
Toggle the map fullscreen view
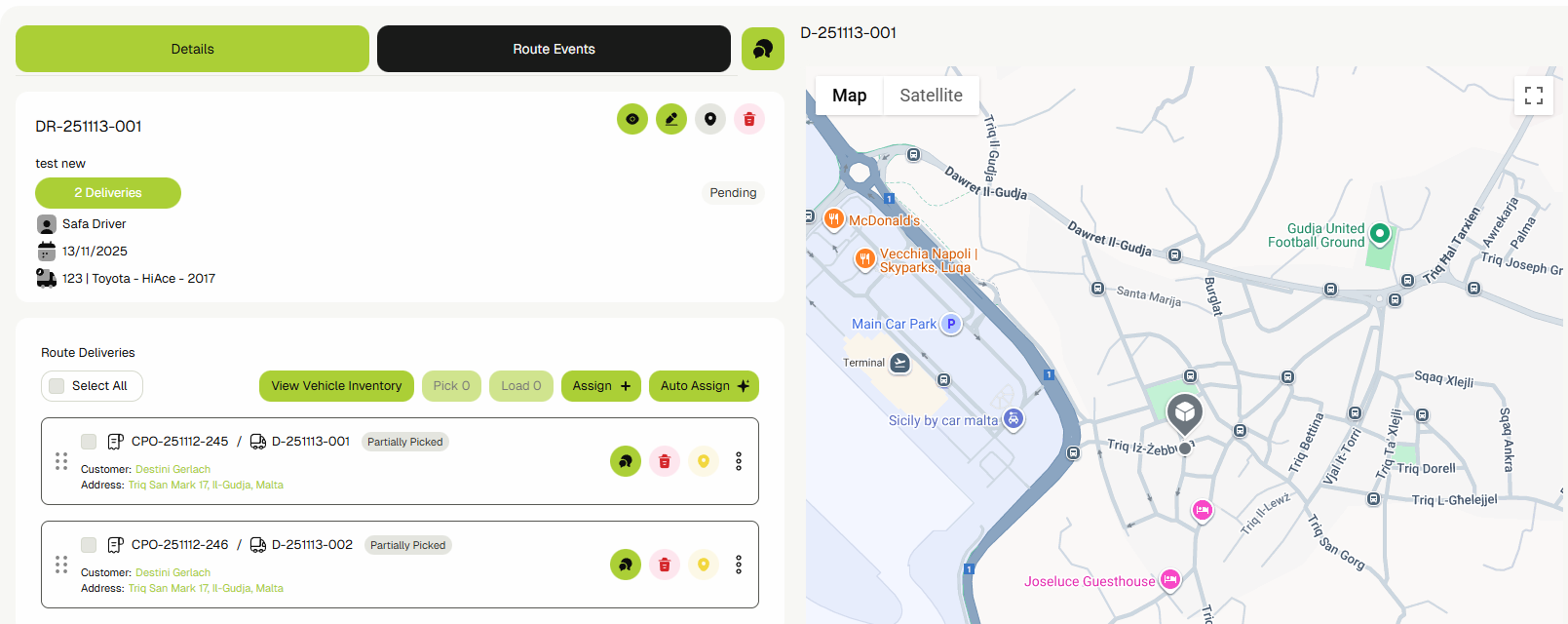[1533, 96]
